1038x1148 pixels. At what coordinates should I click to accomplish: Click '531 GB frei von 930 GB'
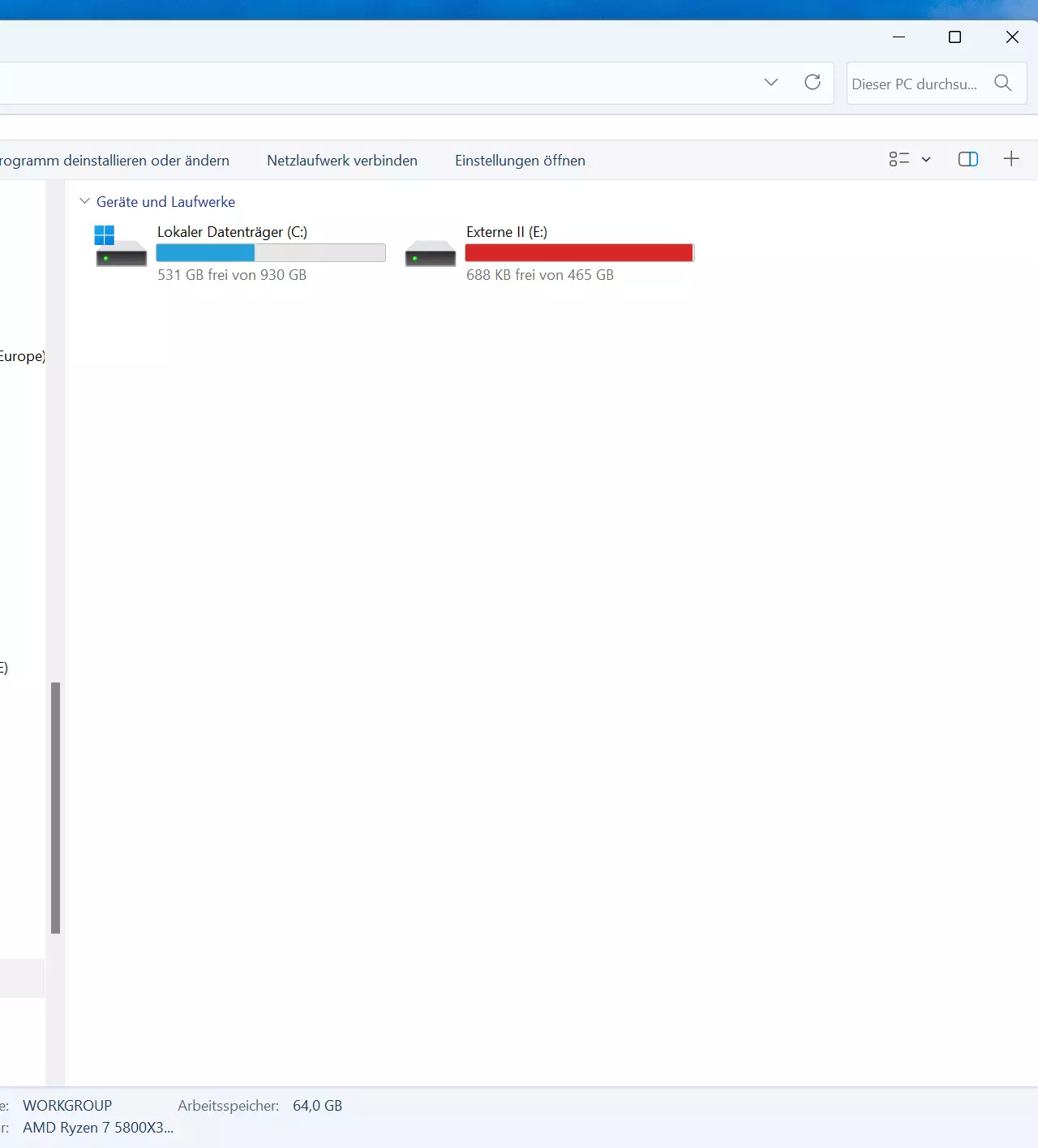(x=232, y=275)
